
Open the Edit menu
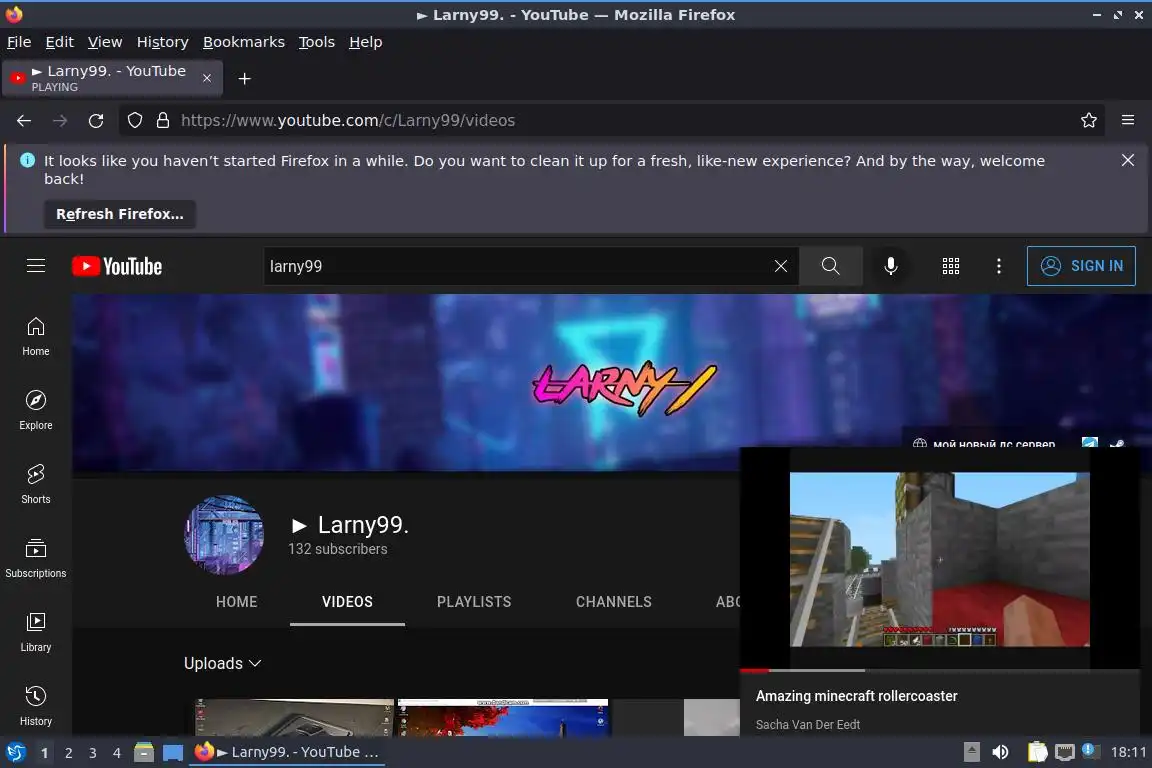coord(60,42)
